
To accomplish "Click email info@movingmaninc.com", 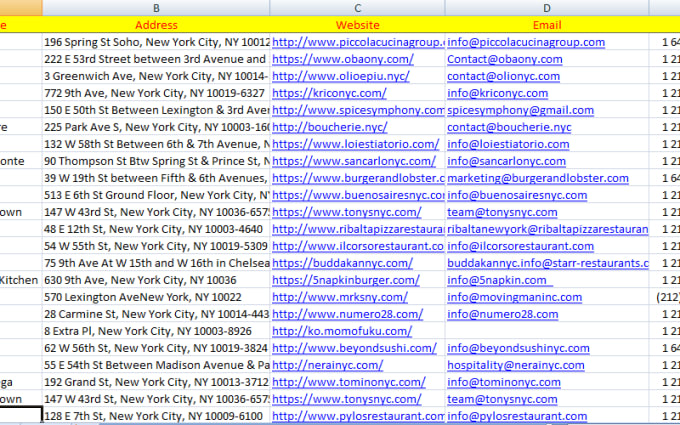I will coord(514,297).
